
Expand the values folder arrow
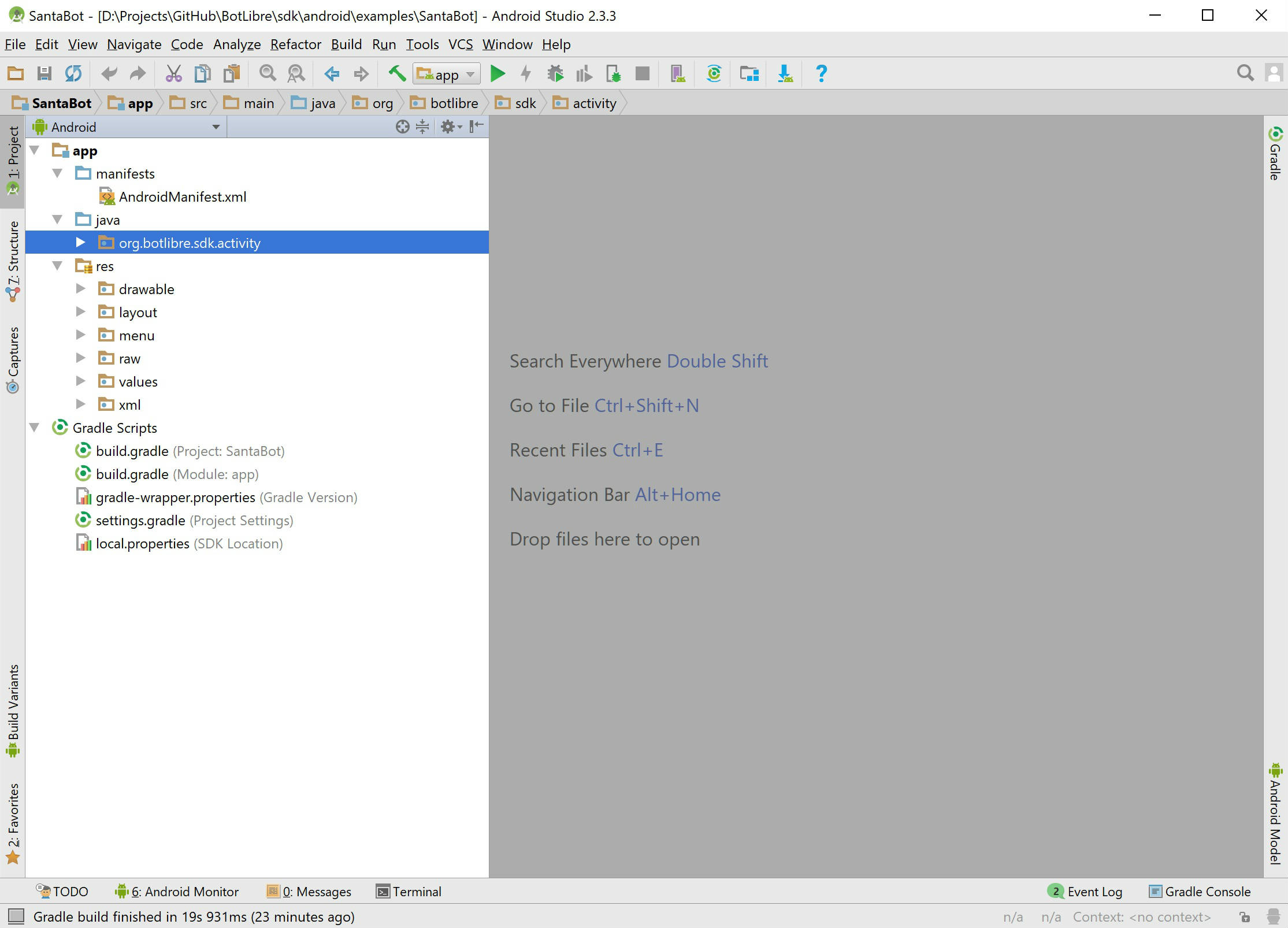click(x=80, y=381)
